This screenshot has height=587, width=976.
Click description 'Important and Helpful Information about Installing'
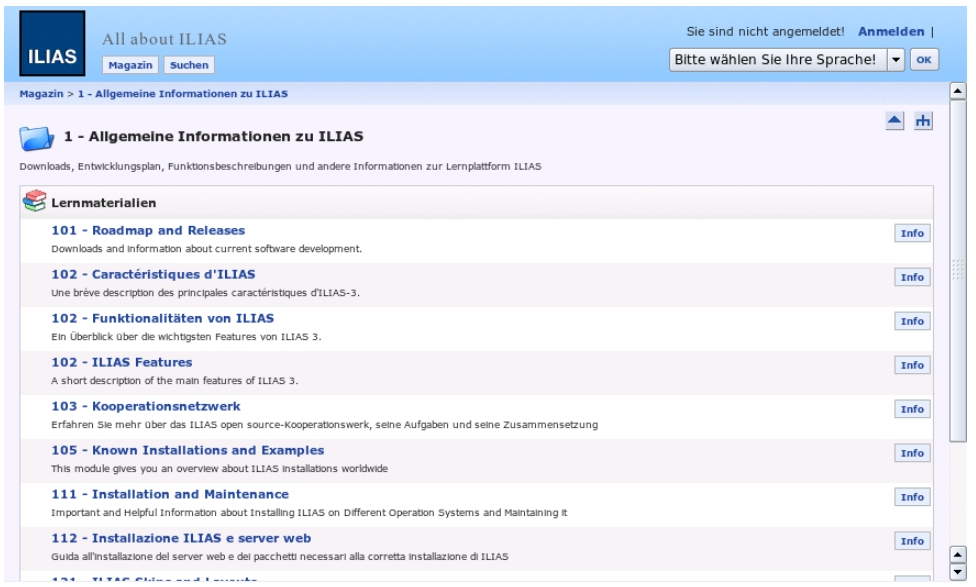click(x=309, y=513)
